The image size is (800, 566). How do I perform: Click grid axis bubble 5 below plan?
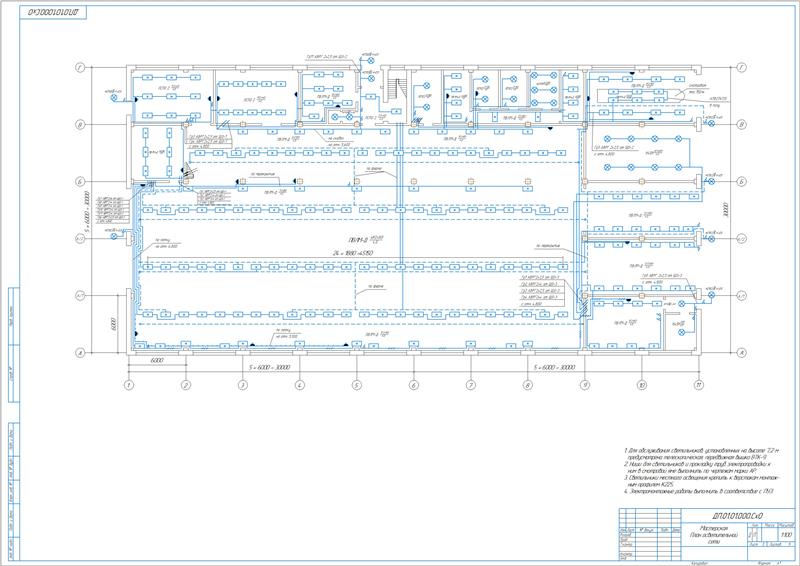(x=357, y=385)
